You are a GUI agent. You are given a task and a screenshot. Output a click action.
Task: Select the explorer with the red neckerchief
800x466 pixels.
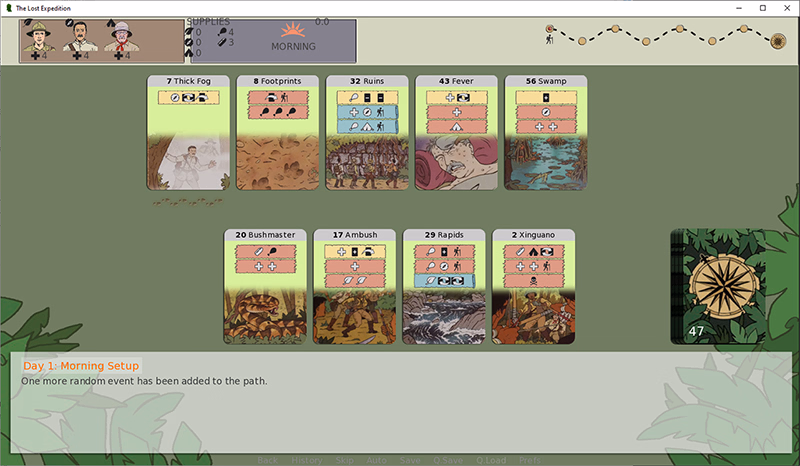tap(121, 37)
